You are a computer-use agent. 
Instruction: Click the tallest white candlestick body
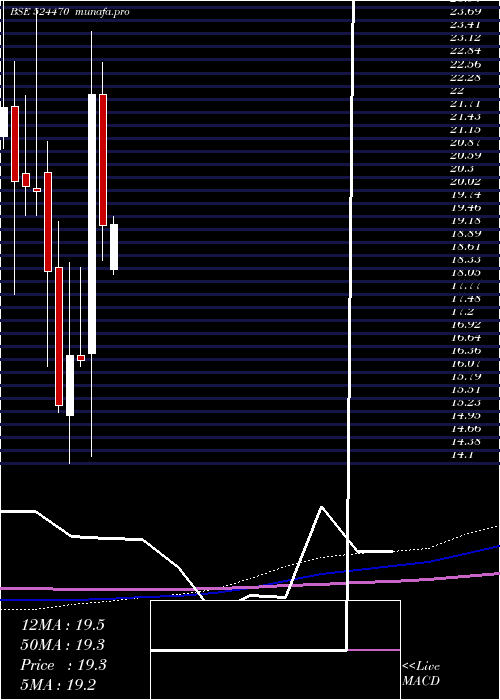tap(92, 224)
